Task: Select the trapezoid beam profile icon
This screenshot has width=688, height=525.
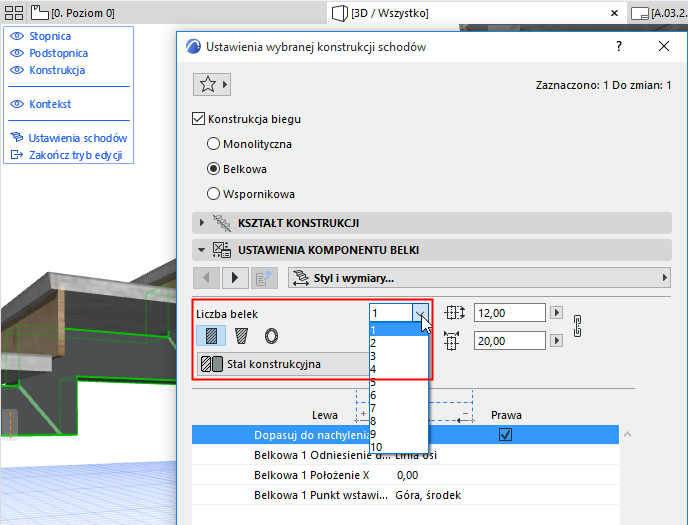Action: click(241, 336)
